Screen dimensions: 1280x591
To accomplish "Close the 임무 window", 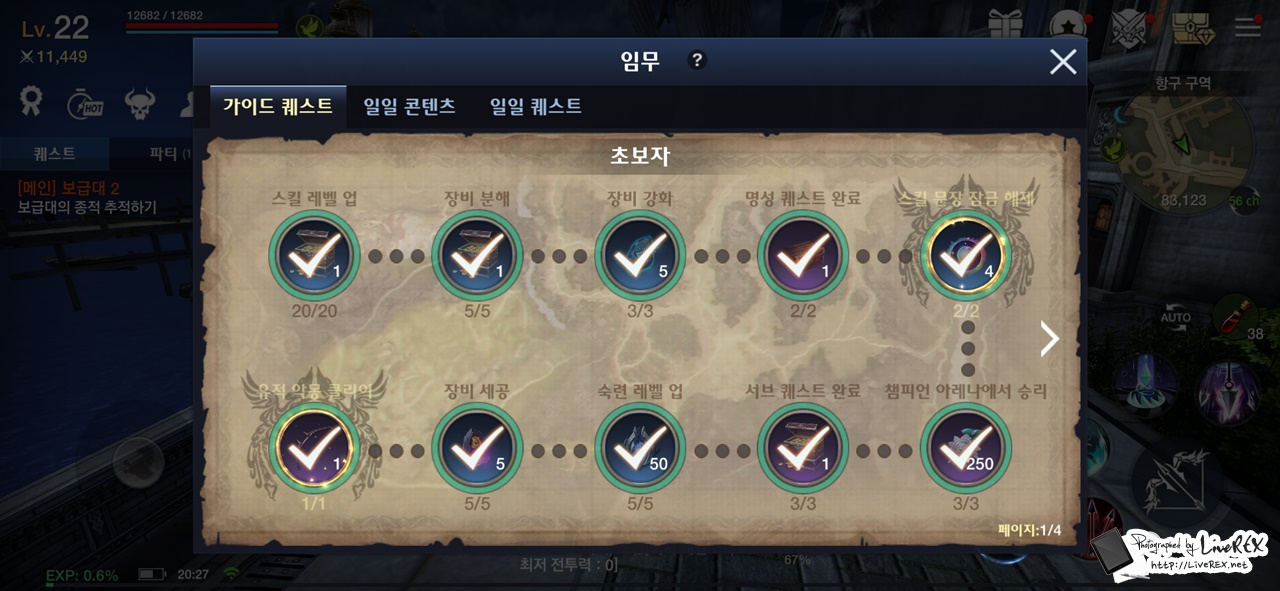I will click(1063, 62).
